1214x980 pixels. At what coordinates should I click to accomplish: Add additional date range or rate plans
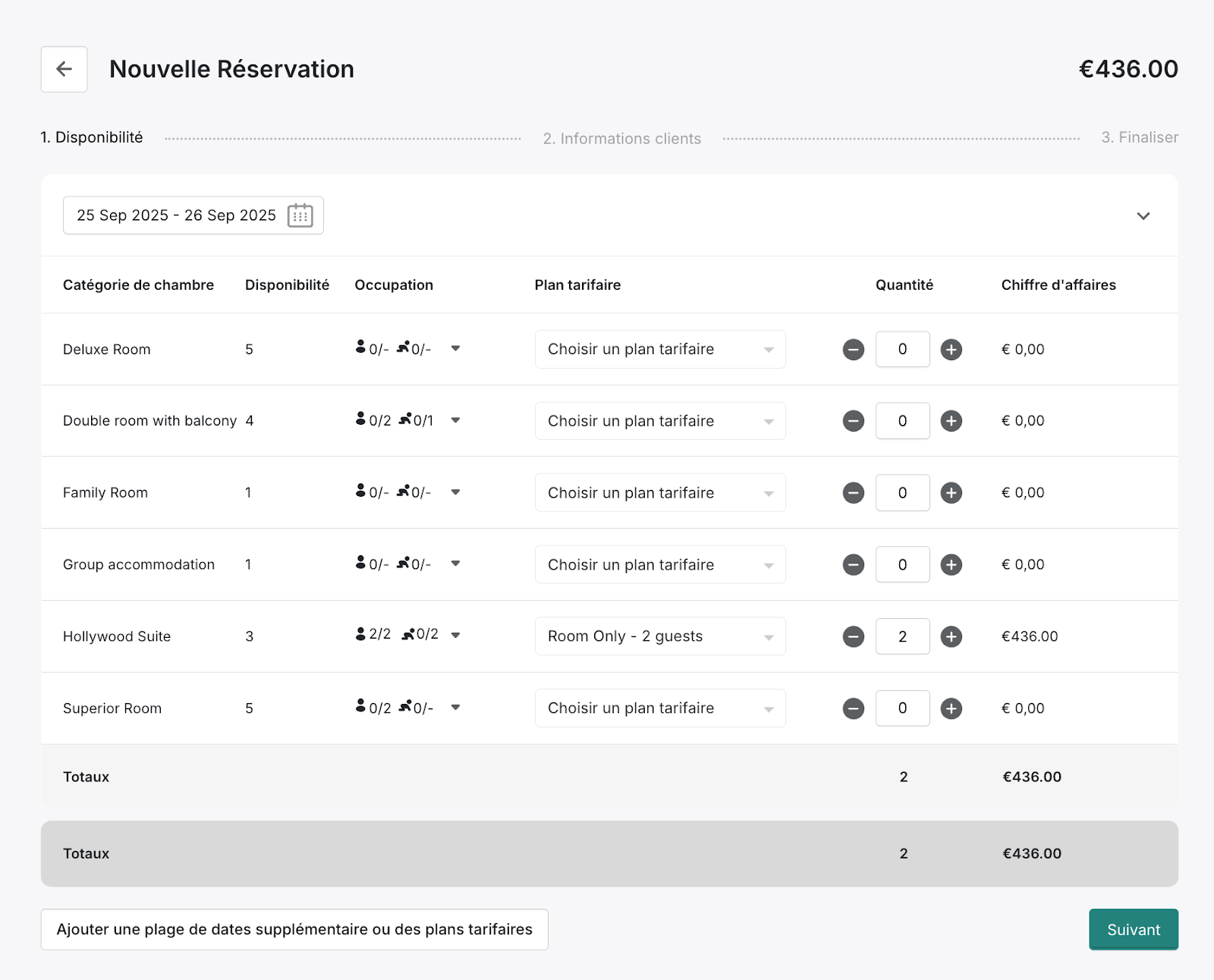coord(294,929)
